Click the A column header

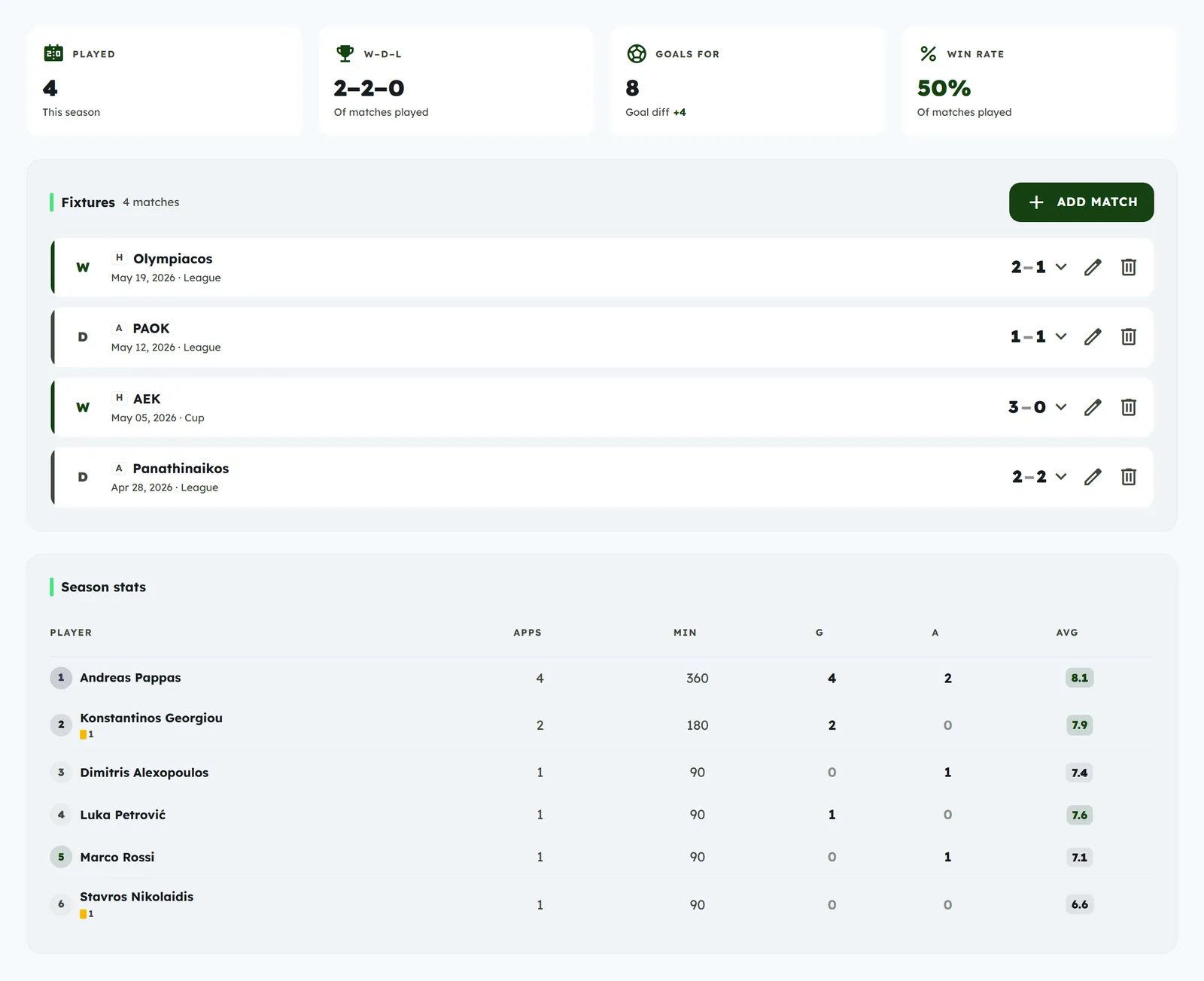tap(935, 633)
